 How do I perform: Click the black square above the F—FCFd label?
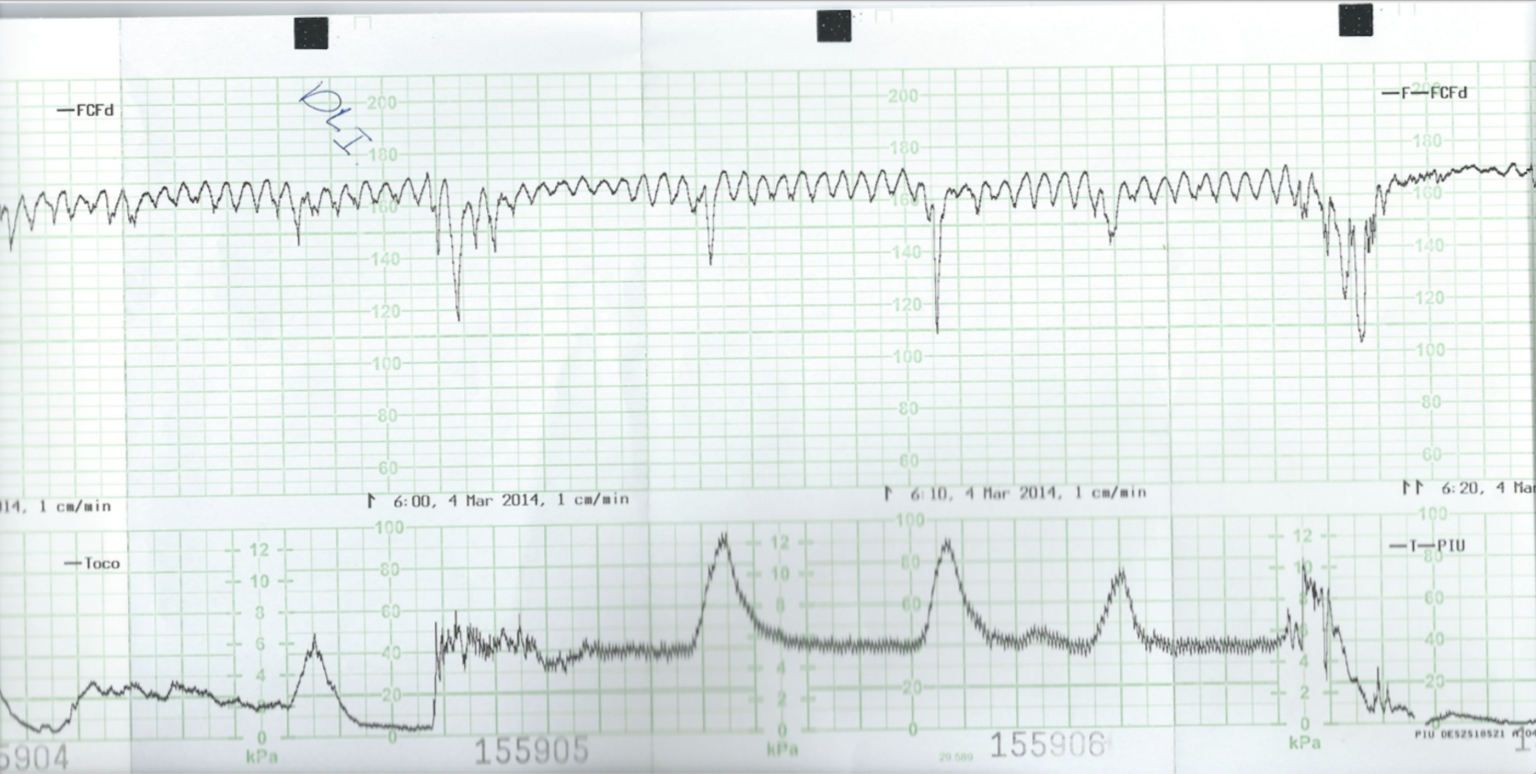point(1356,20)
